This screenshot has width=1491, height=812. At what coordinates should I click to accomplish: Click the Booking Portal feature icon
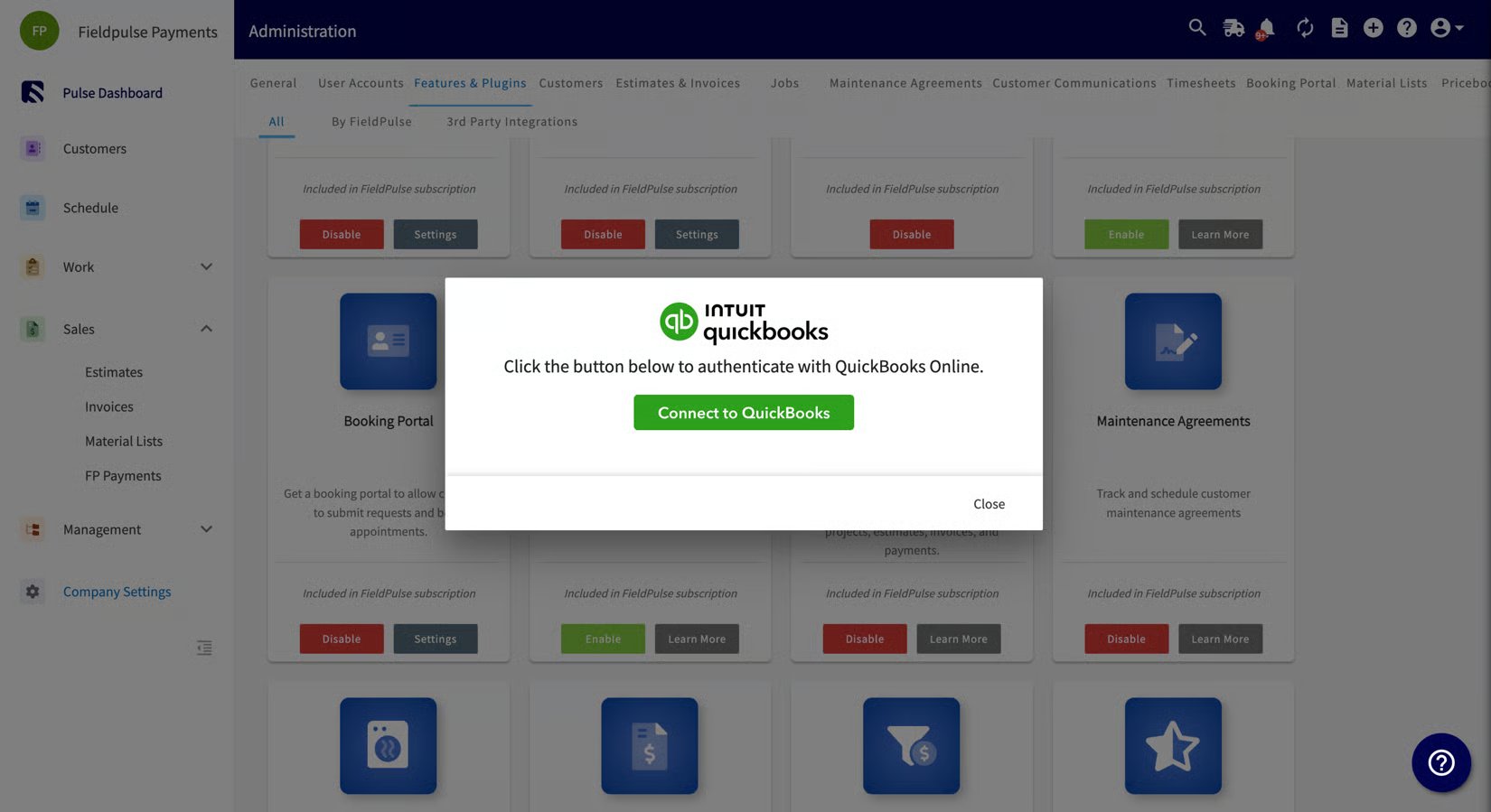(x=388, y=341)
